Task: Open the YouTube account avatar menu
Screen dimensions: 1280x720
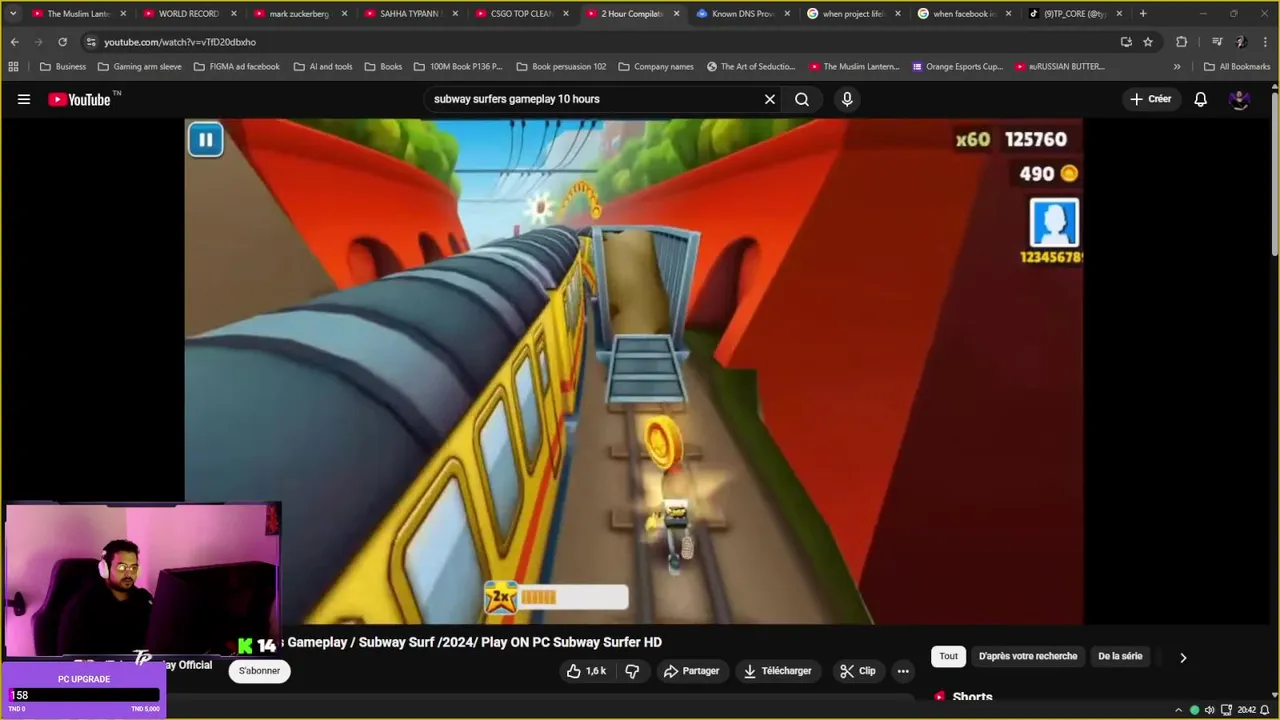Action: click(x=1239, y=99)
